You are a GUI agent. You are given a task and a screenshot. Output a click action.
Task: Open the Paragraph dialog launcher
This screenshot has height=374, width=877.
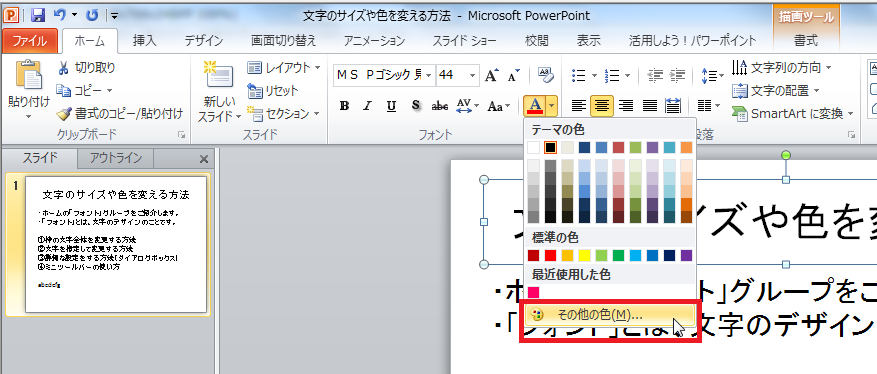pos(851,134)
